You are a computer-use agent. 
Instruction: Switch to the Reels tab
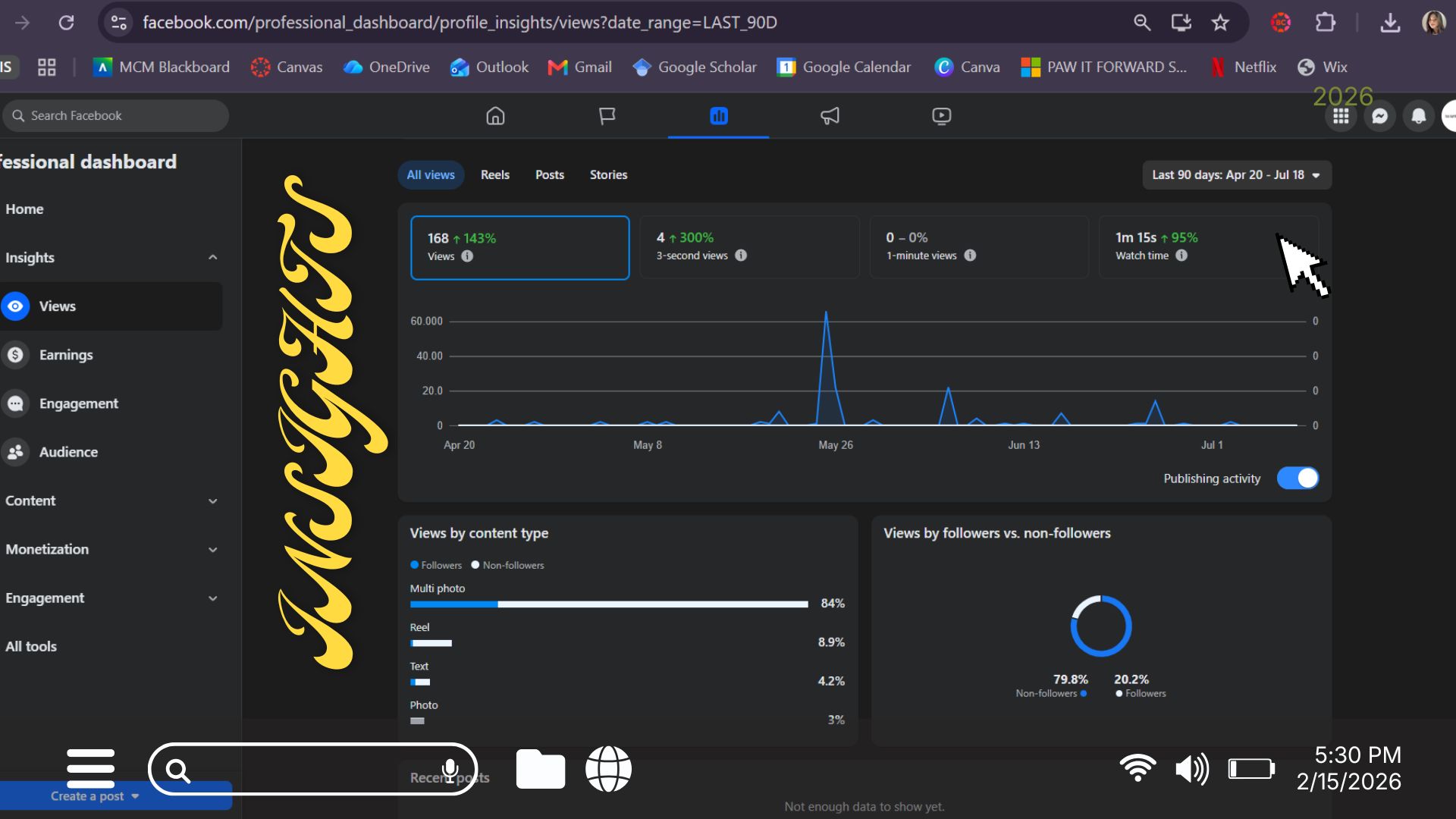pos(495,175)
